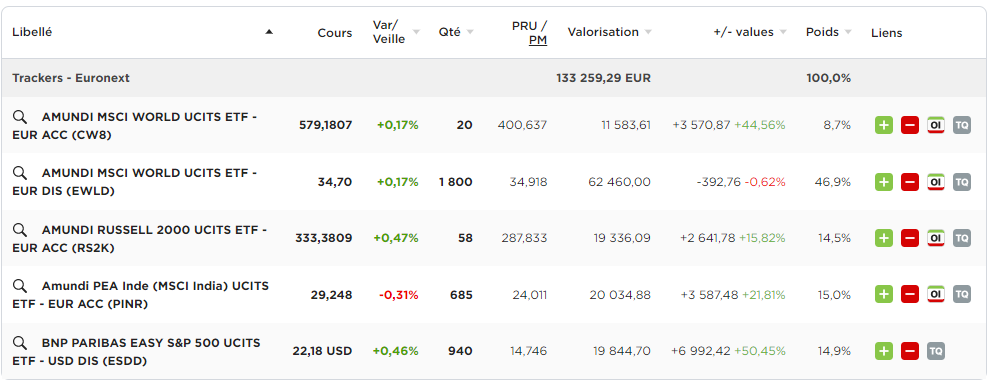Sort by Libellé using the ascending arrow
Screen dimensions: 995x387
[269, 32]
